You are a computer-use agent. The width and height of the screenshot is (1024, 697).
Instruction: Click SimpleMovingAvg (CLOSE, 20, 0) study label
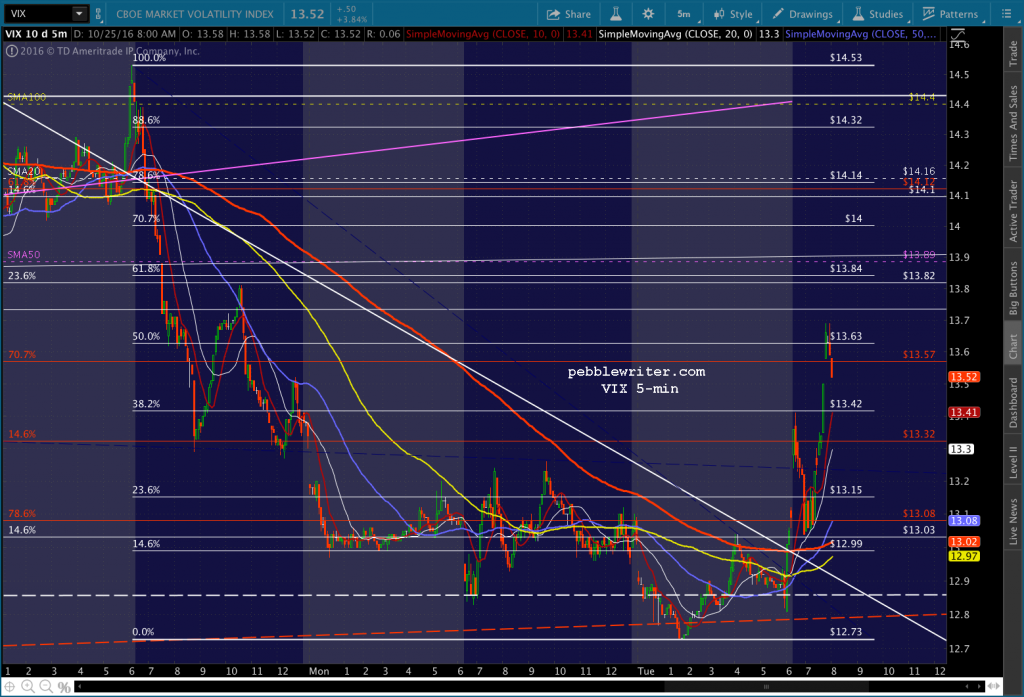pos(675,34)
